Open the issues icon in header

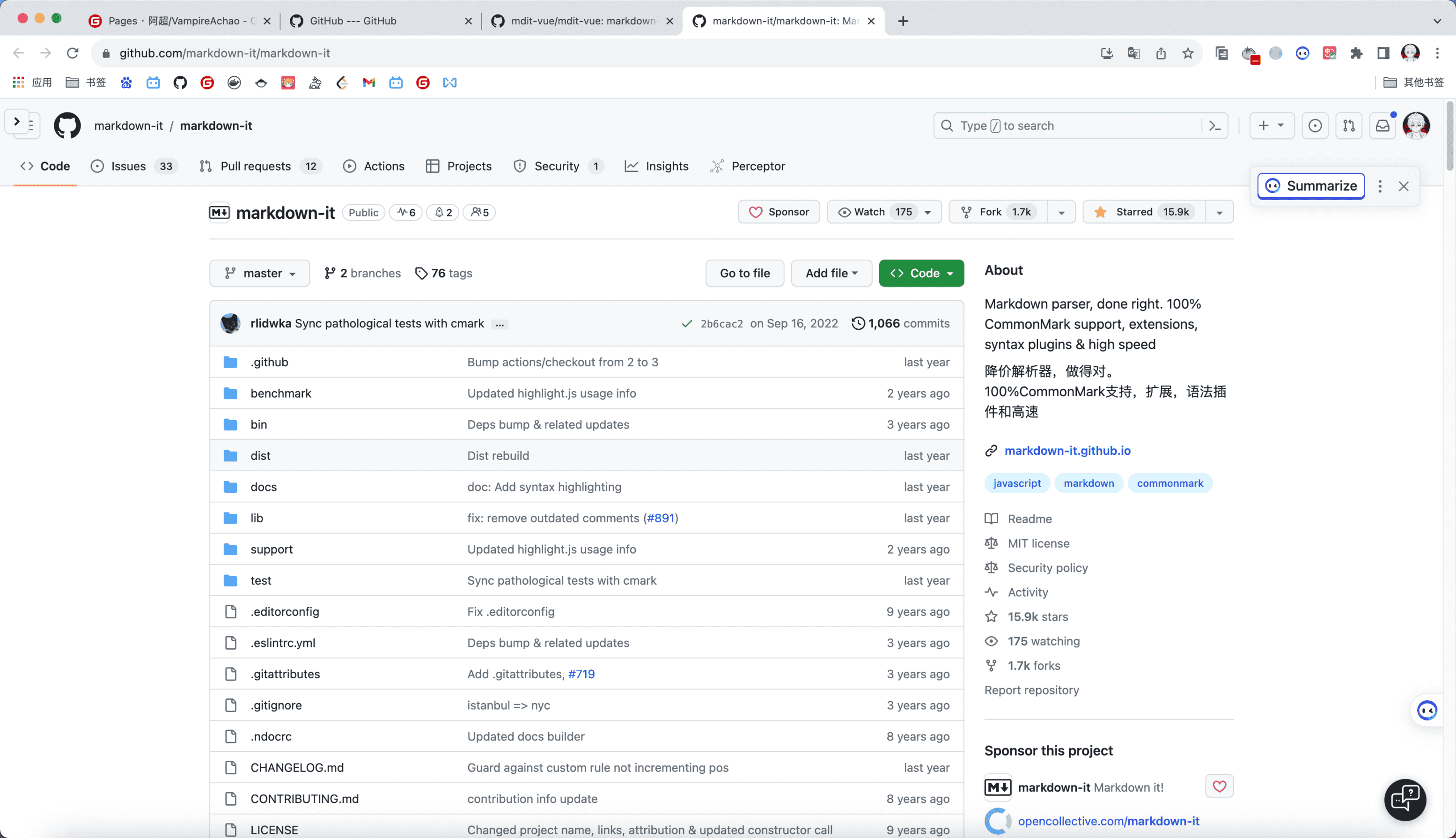pyautogui.click(x=1315, y=126)
